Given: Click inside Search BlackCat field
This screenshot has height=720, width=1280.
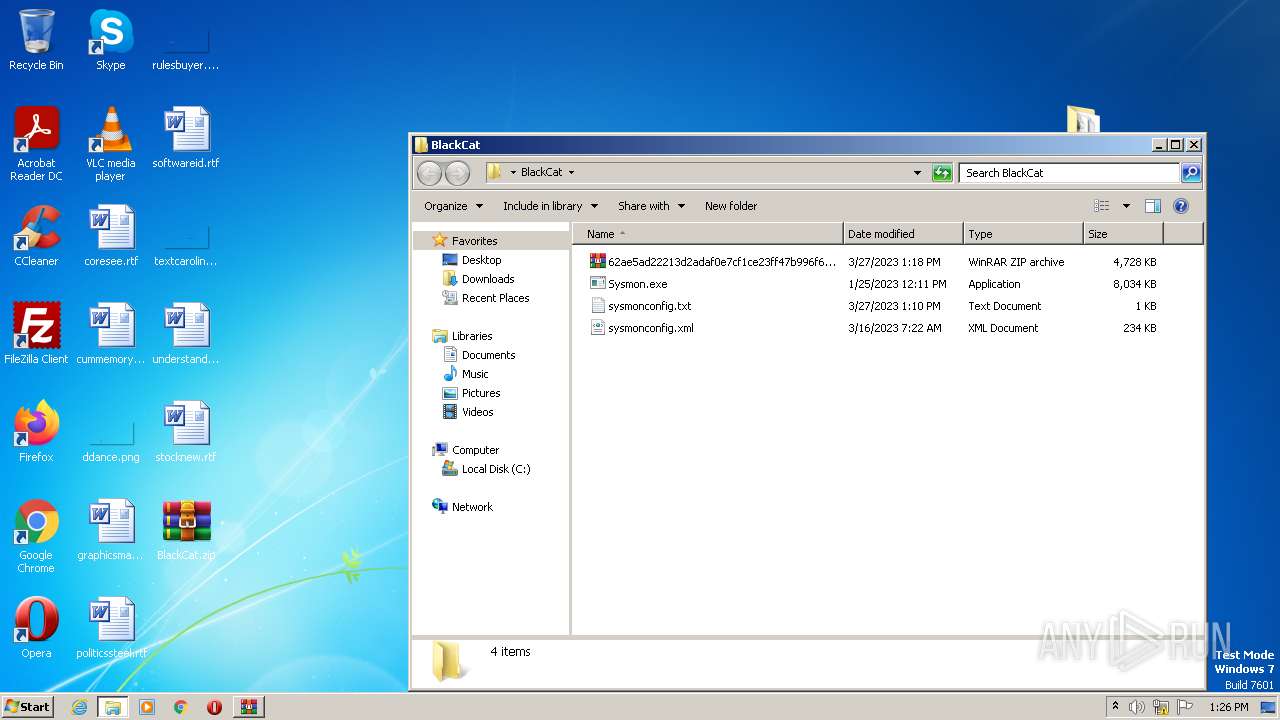Looking at the screenshot, I should 1068,173.
